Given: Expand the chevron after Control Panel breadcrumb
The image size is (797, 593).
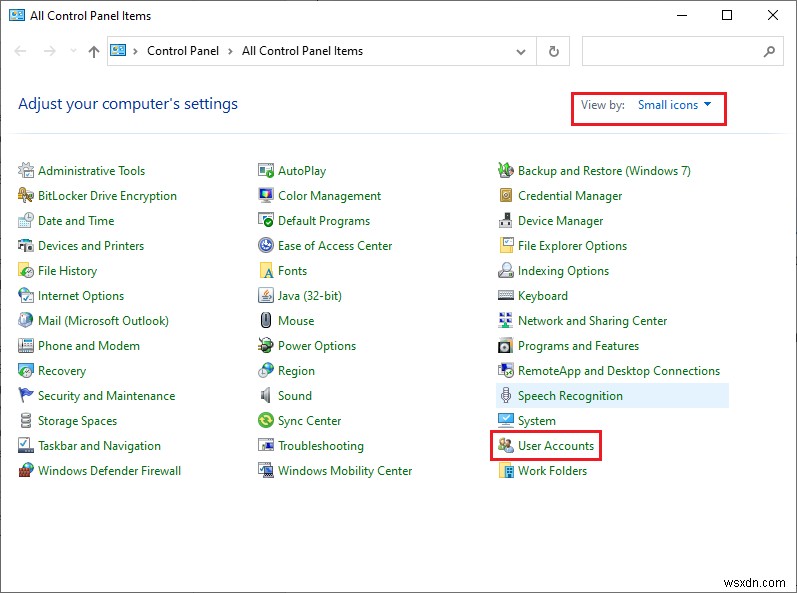Looking at the screenshot, I should point(232,51).
